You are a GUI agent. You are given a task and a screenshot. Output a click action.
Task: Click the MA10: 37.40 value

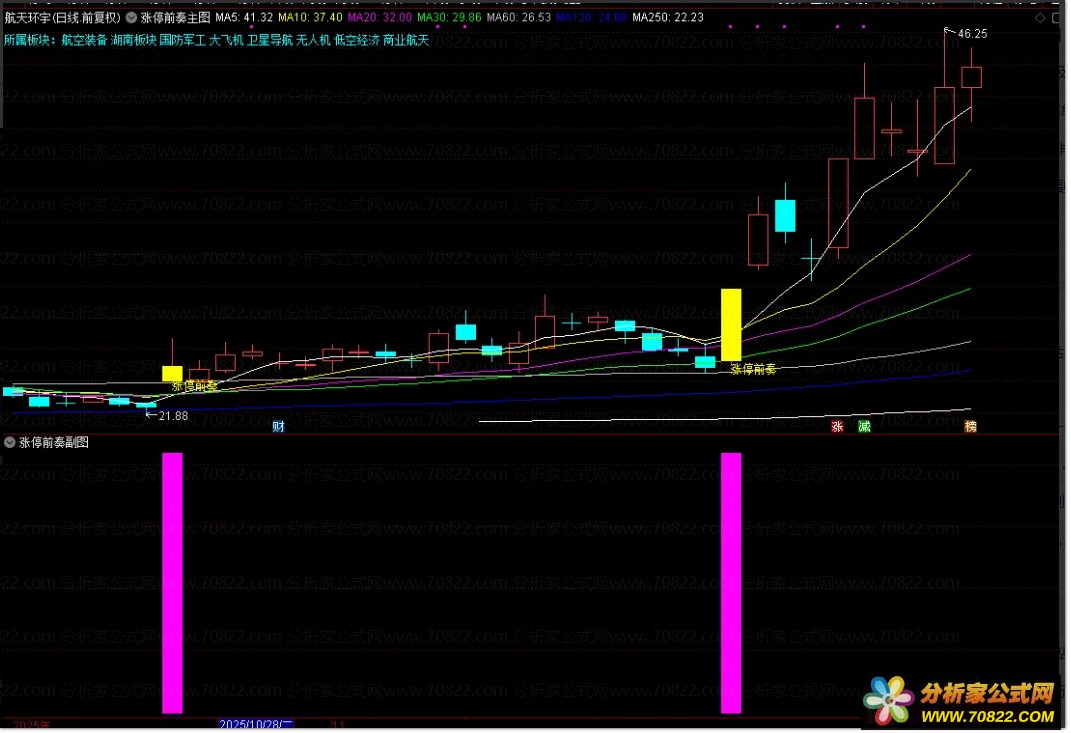tap(310, 18)
